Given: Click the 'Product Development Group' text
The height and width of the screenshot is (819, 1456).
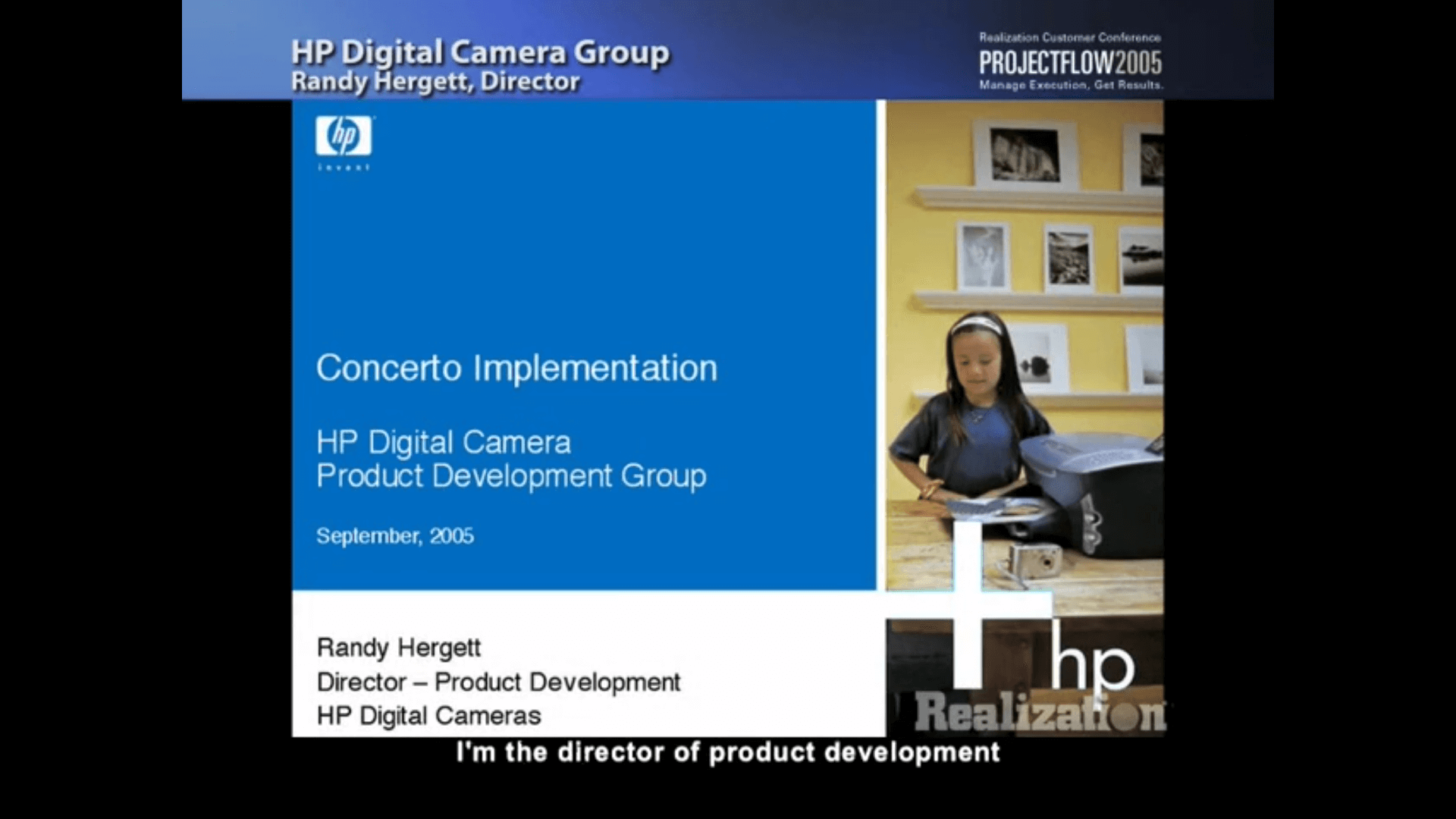Looking at the screenshot, I should tap(511, 476).
